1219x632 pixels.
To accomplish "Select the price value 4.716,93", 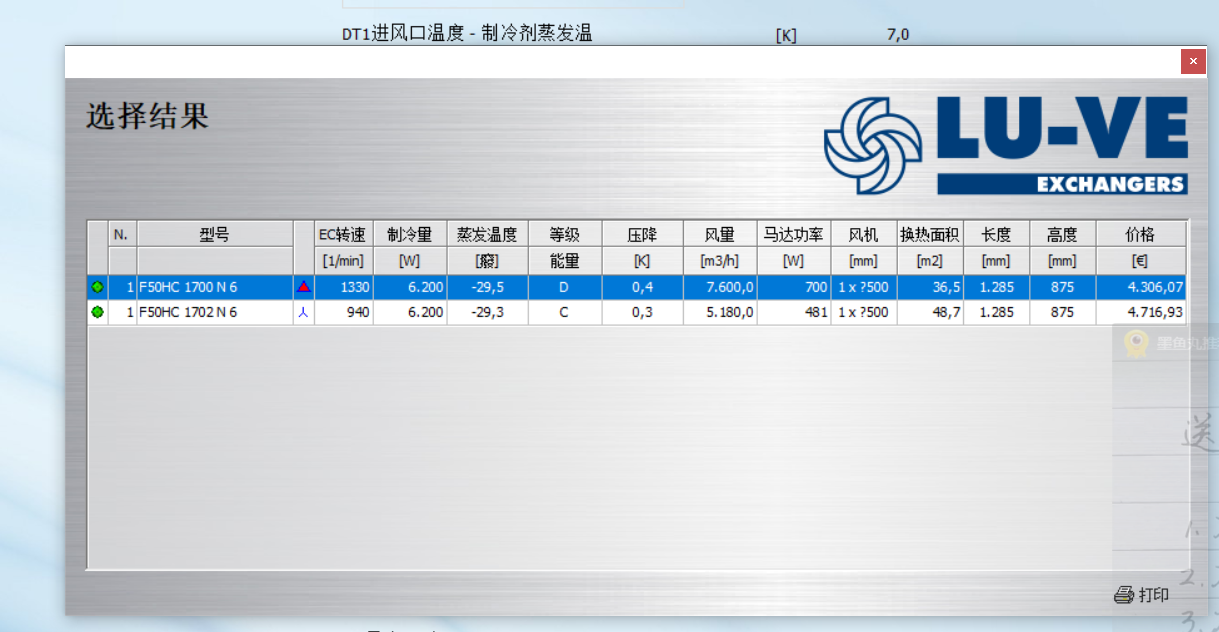I will coord(1141,312).
